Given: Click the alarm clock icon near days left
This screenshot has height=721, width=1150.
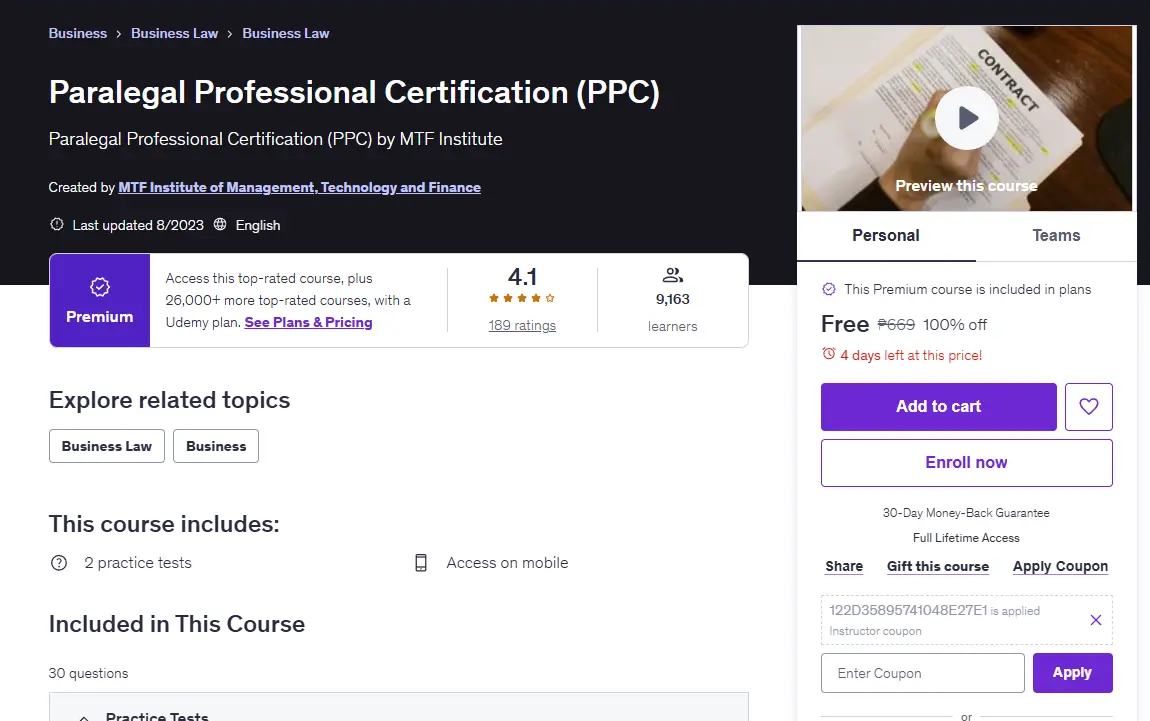Looking at the screenshot, I should [829, 354].
